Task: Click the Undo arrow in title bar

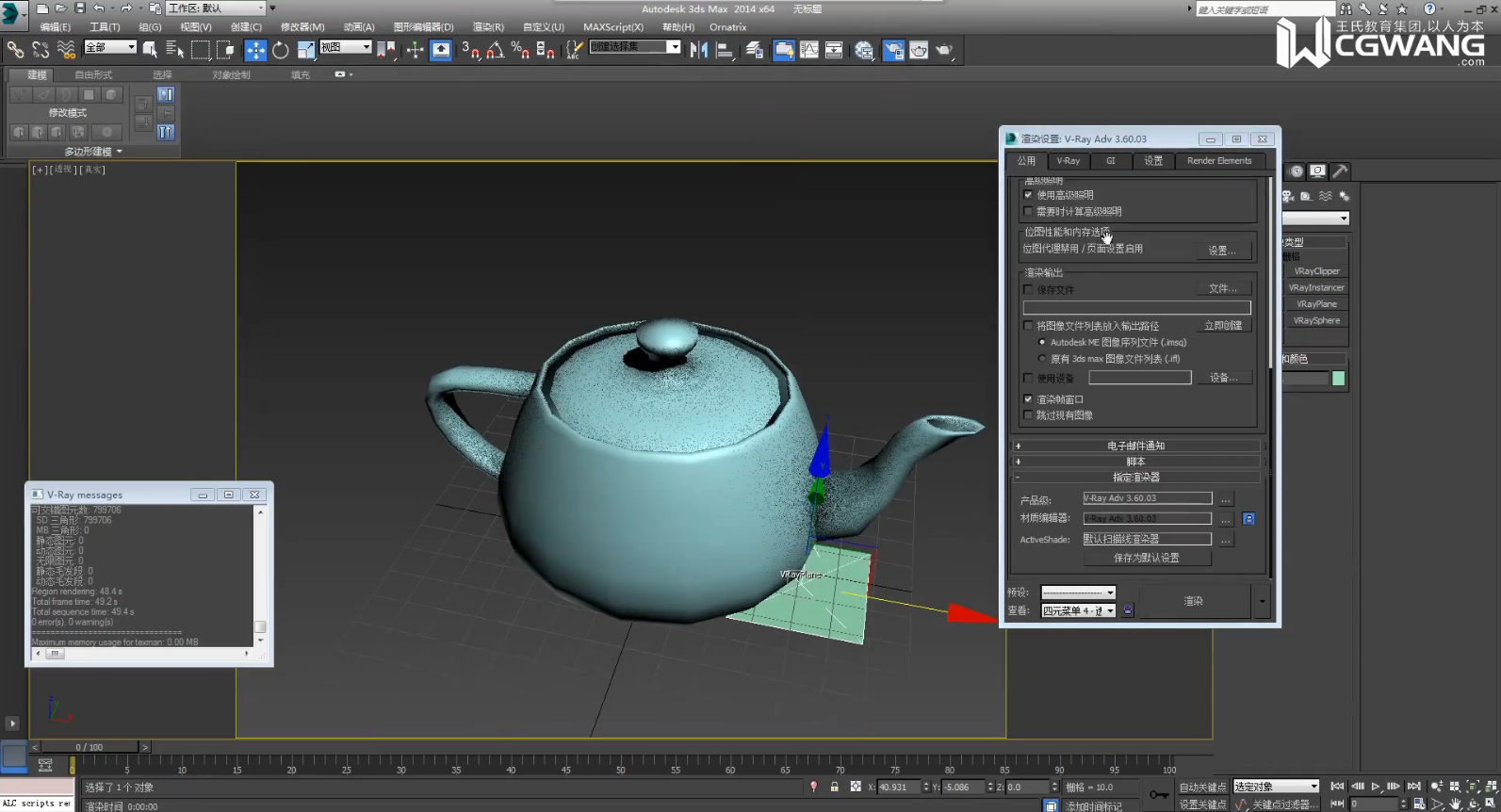Action: tap(98, 8)
